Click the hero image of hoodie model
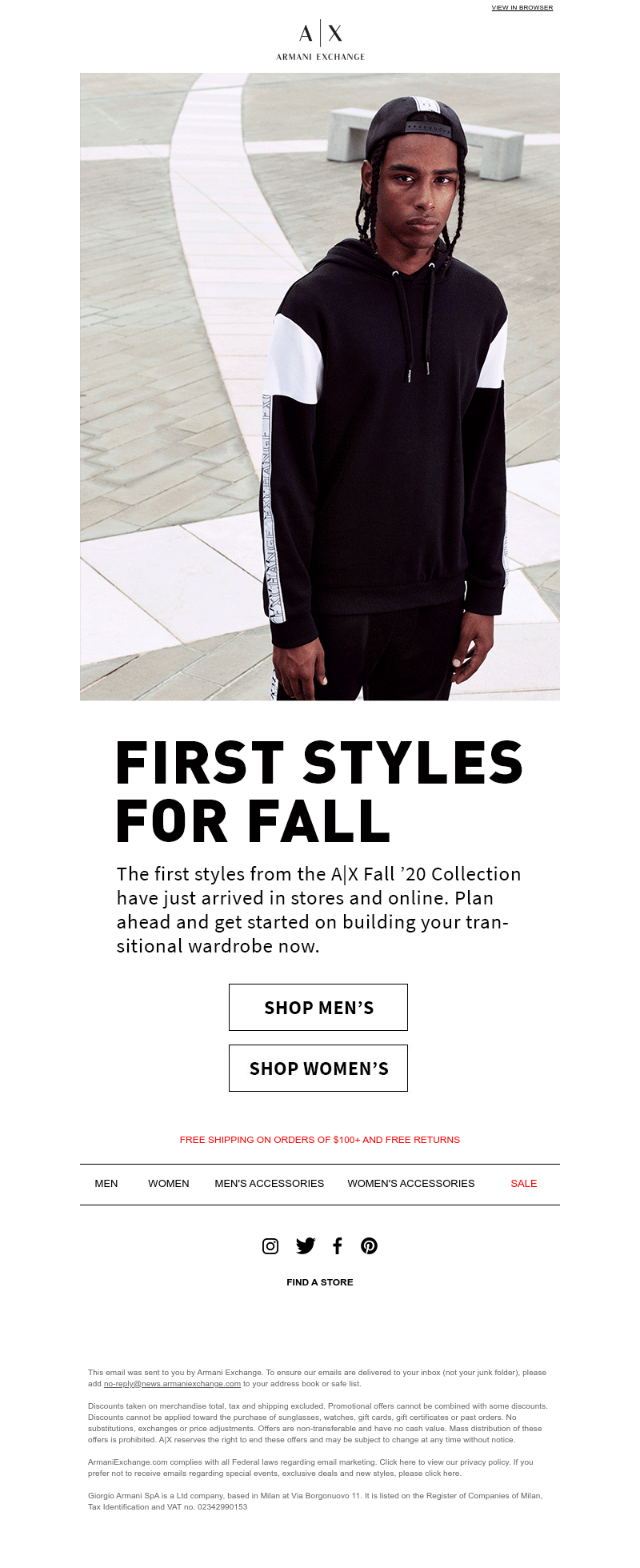This screenshot has width=640, height=1568. (x=320, y=387)
